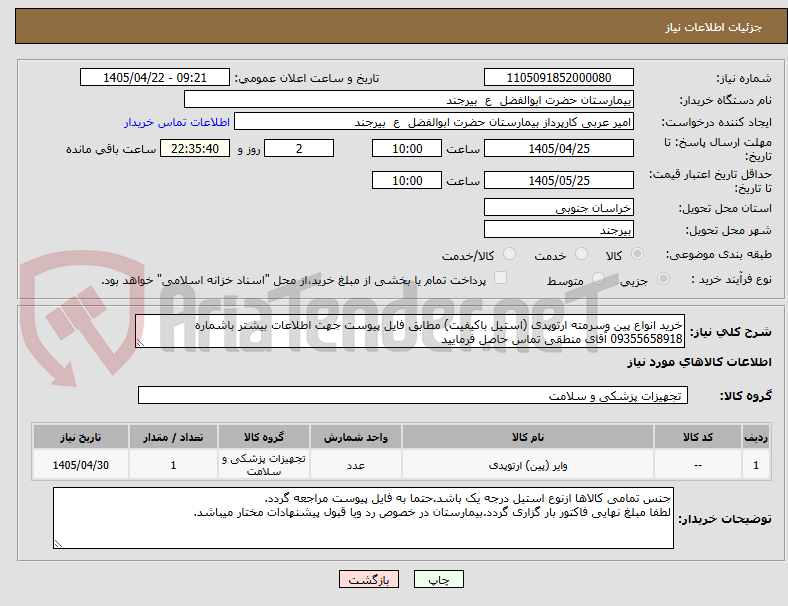
Task: Click the requester field امیر عربی کارپرداز
Action: [434, 122]
